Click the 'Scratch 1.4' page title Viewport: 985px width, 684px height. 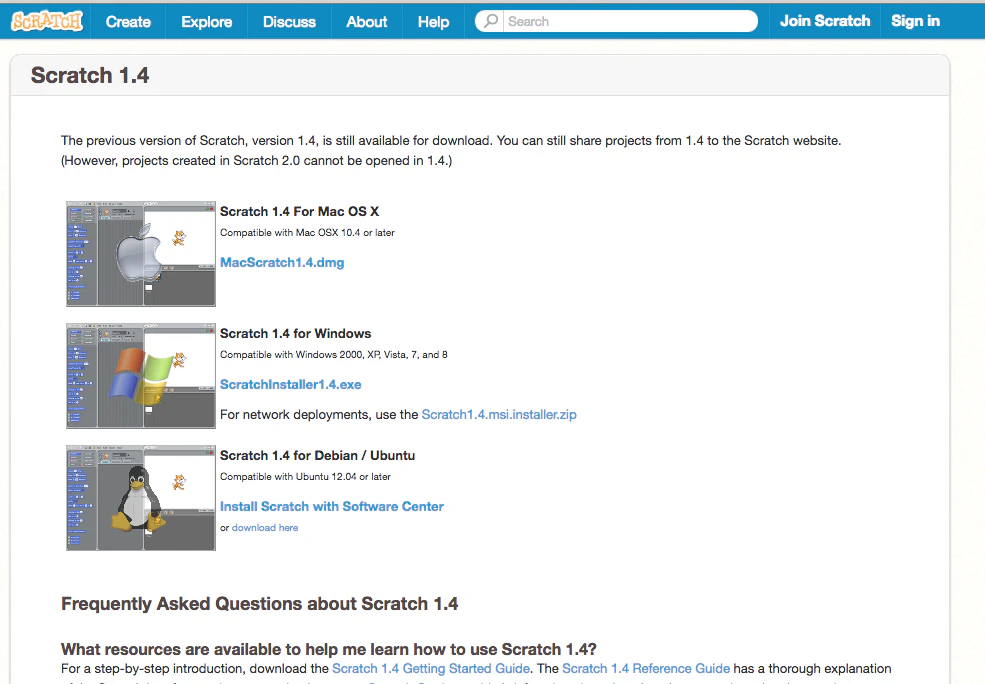pos(90,75)
